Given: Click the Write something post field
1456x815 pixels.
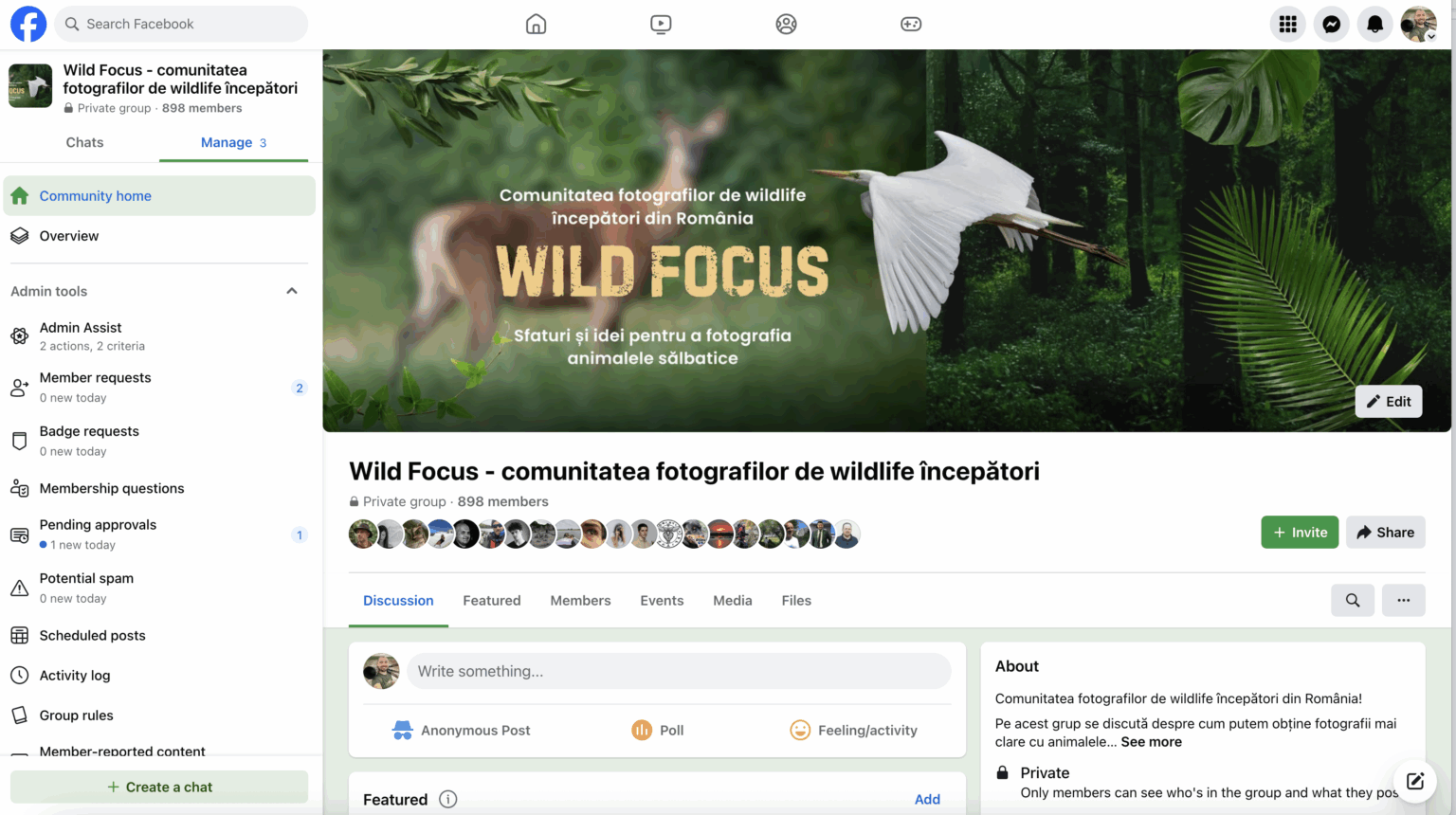Looking at the screenshot, I should click(679, 671).
